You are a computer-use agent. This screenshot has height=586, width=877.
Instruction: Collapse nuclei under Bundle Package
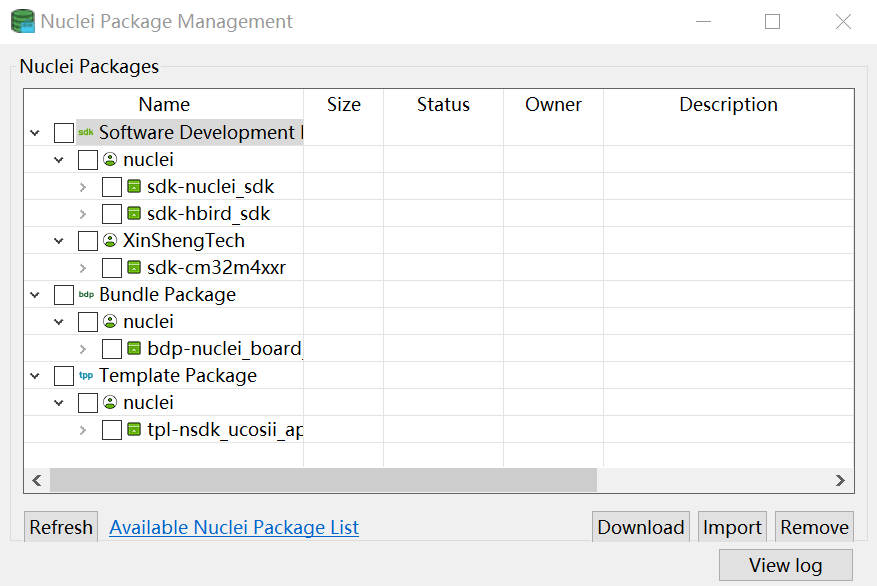(59, 322)
